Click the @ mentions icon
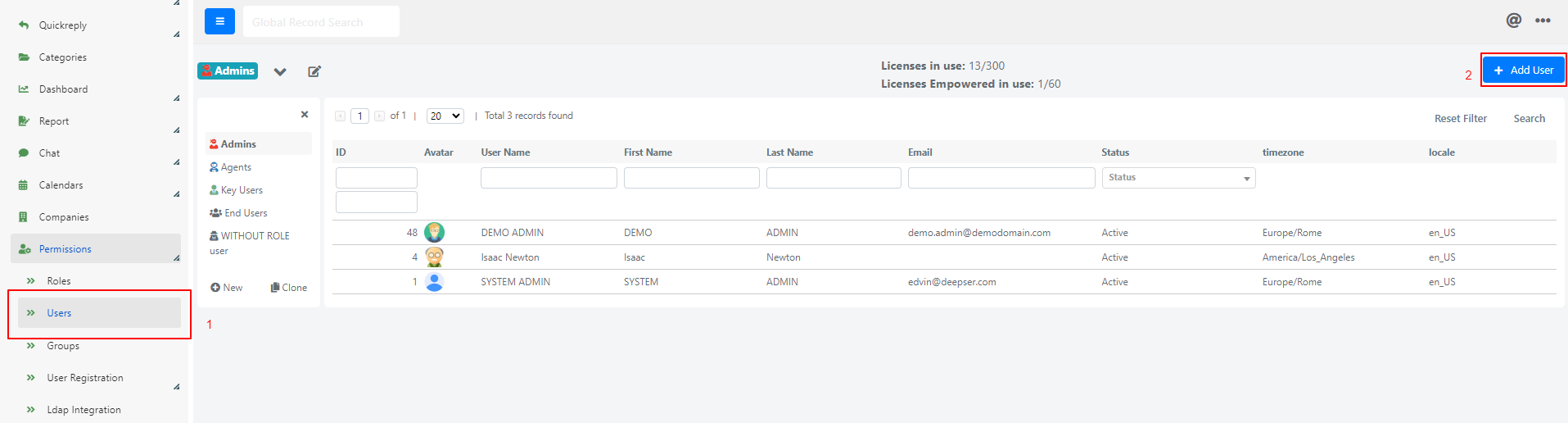The height and width of the screenshot is (423, 1568). tap(1514, 20)
